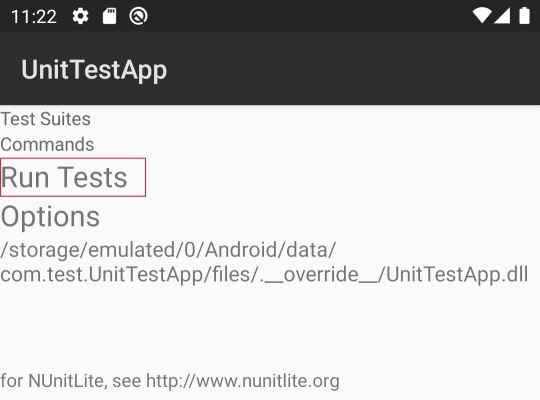Select the Test Suites section header

click(45, 119)
